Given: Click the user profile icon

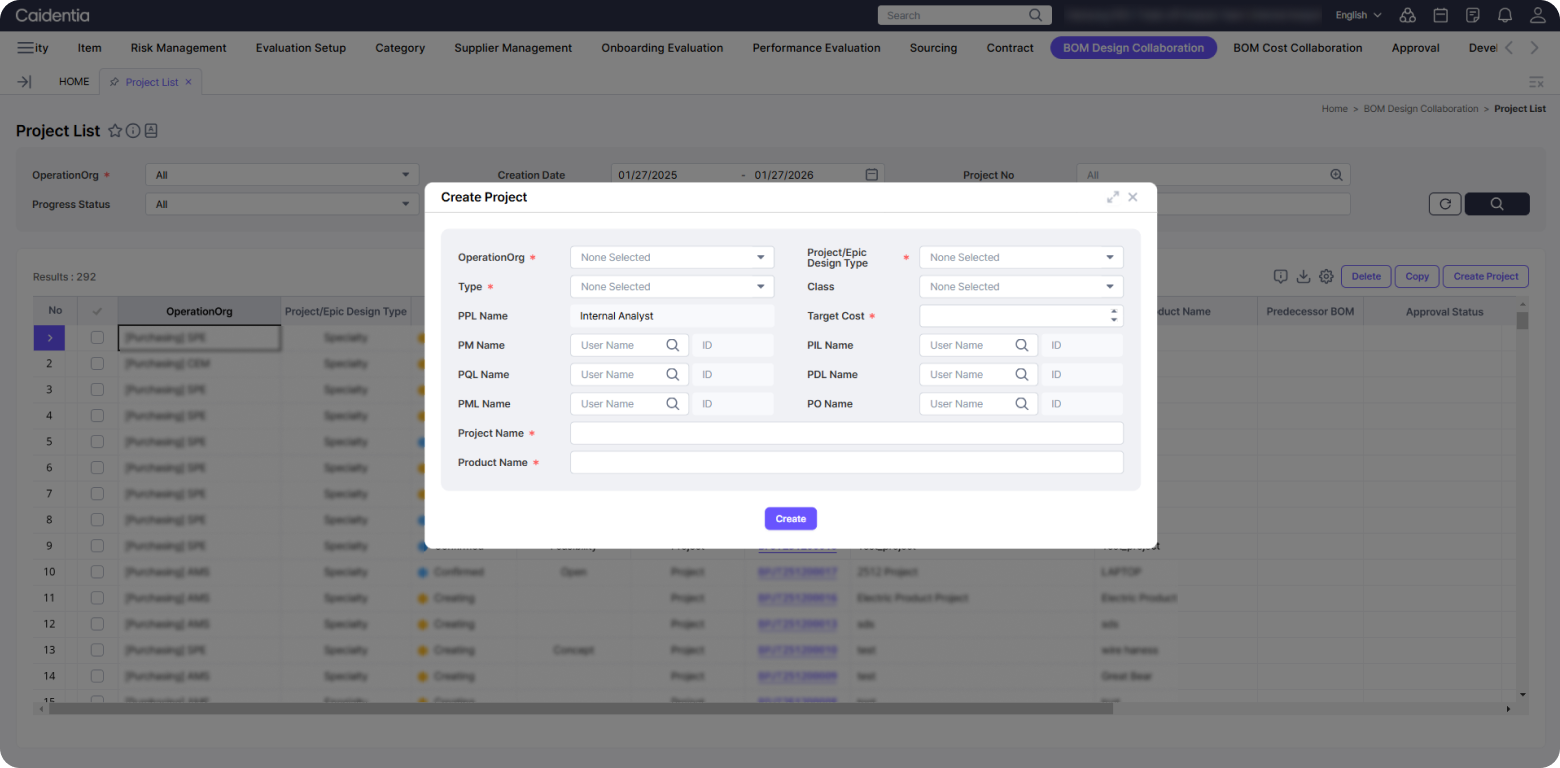Looking at the screenshot, I should (x=1537, y=15).
